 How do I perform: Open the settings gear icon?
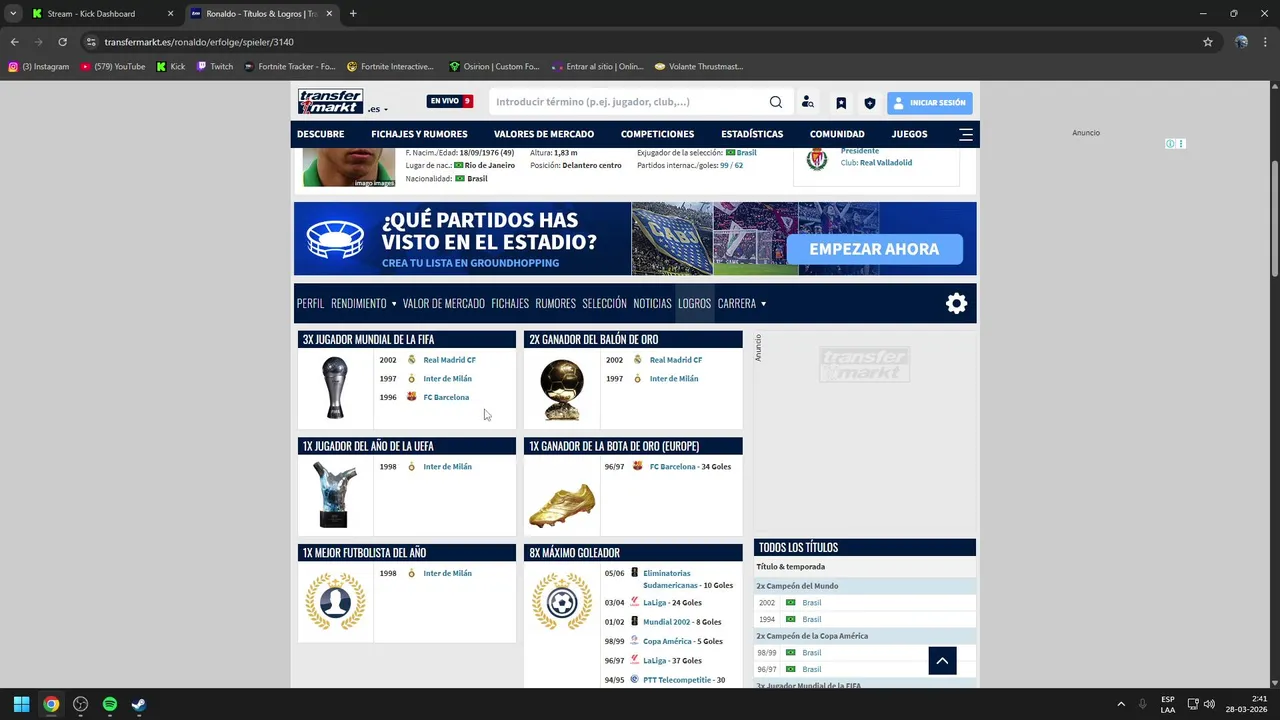[957, 304]
